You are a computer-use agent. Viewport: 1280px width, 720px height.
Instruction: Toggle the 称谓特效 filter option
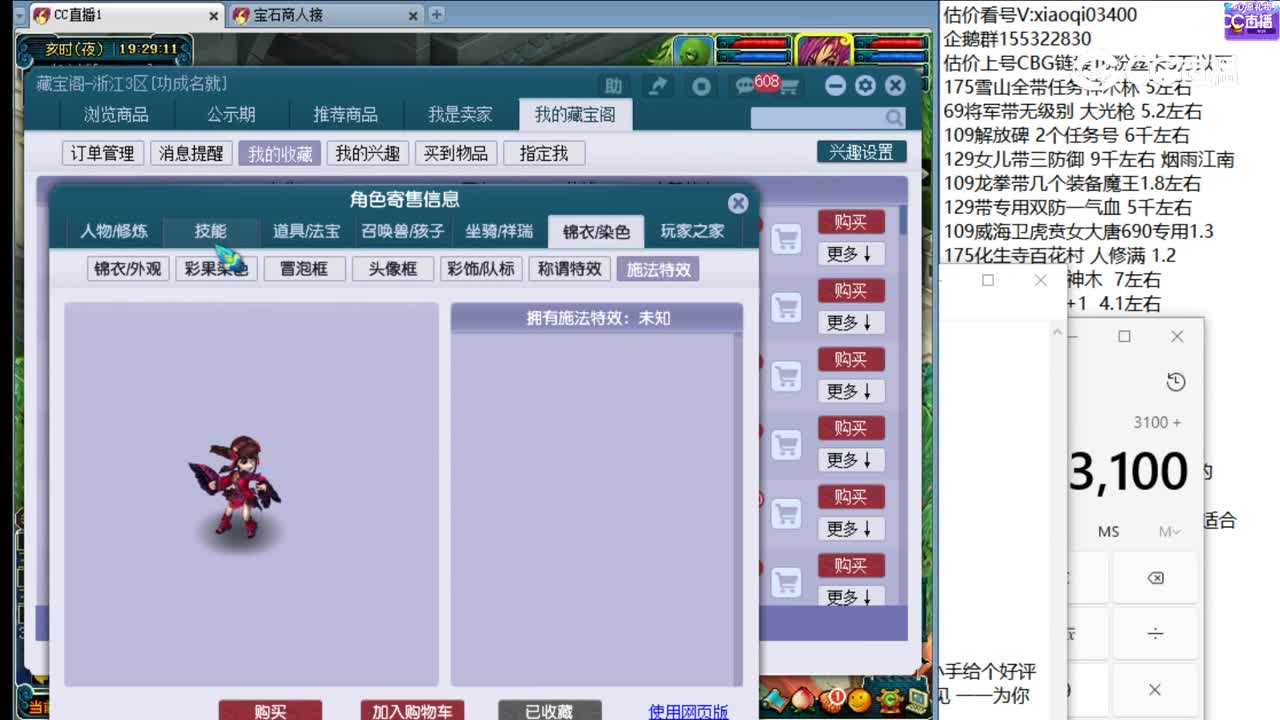tap(569, 268)
